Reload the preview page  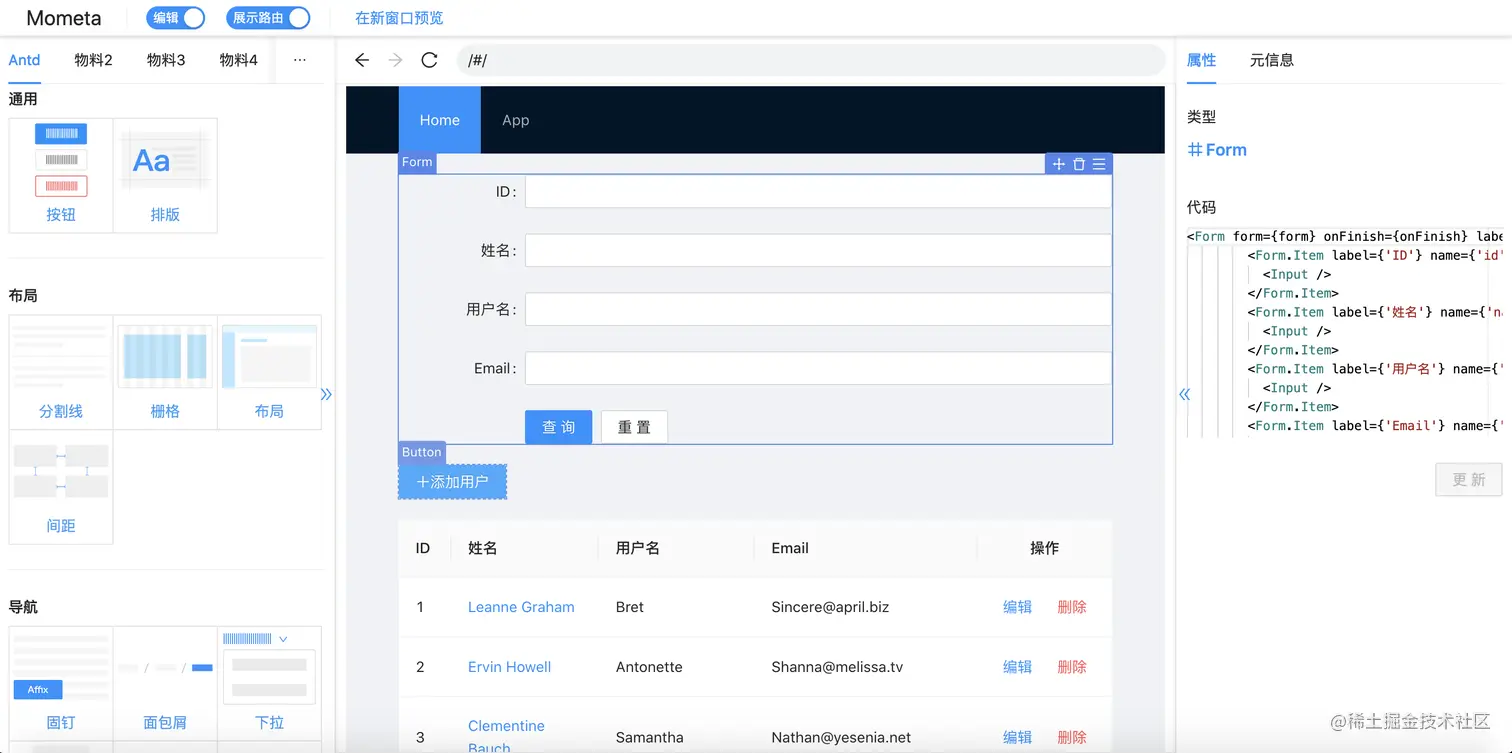pyautogui.click(x=429, y=60)
